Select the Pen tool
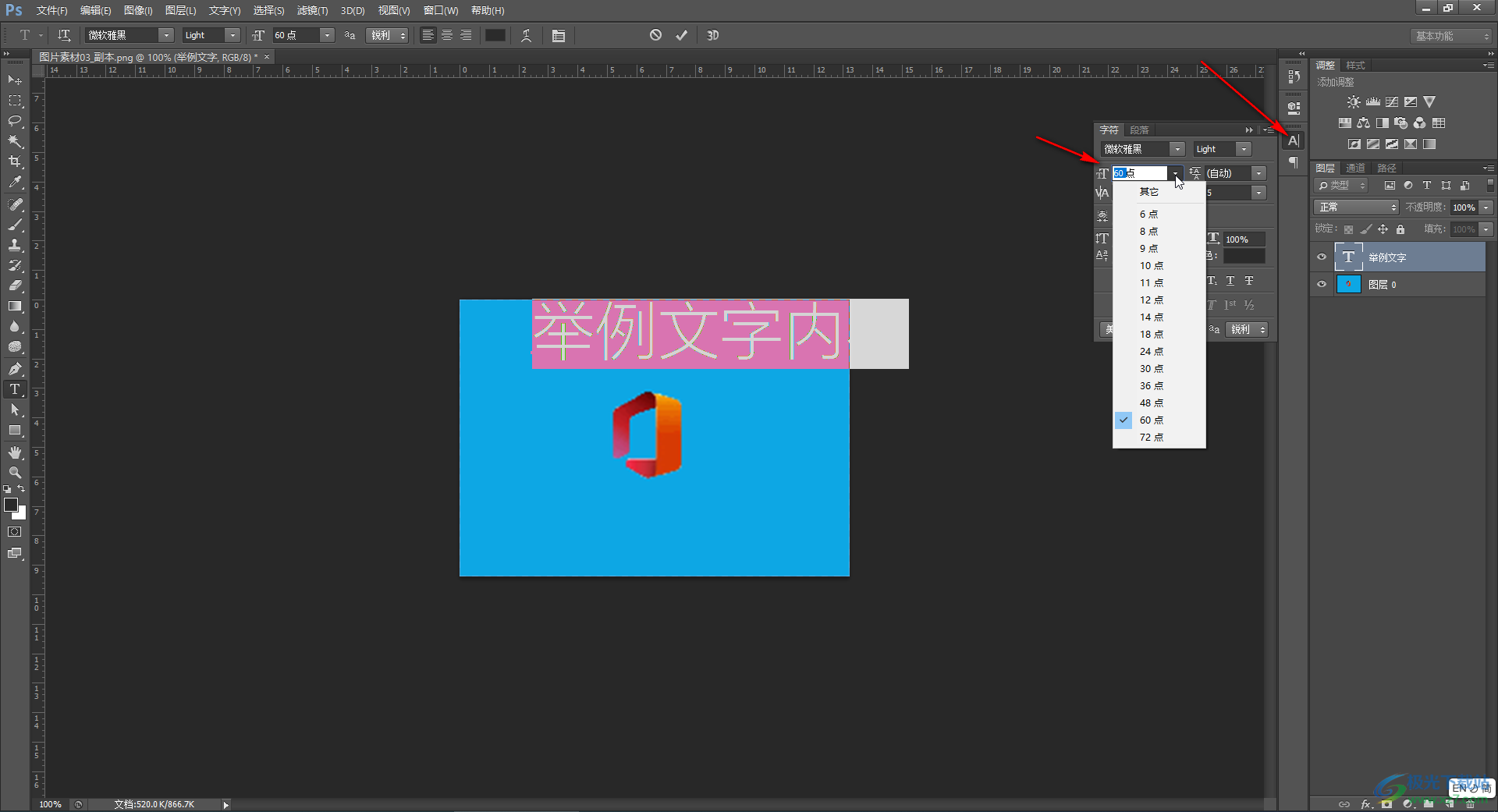Viewport: 1498px width, 812px height. pyautogui.click(x=15, y=368)
